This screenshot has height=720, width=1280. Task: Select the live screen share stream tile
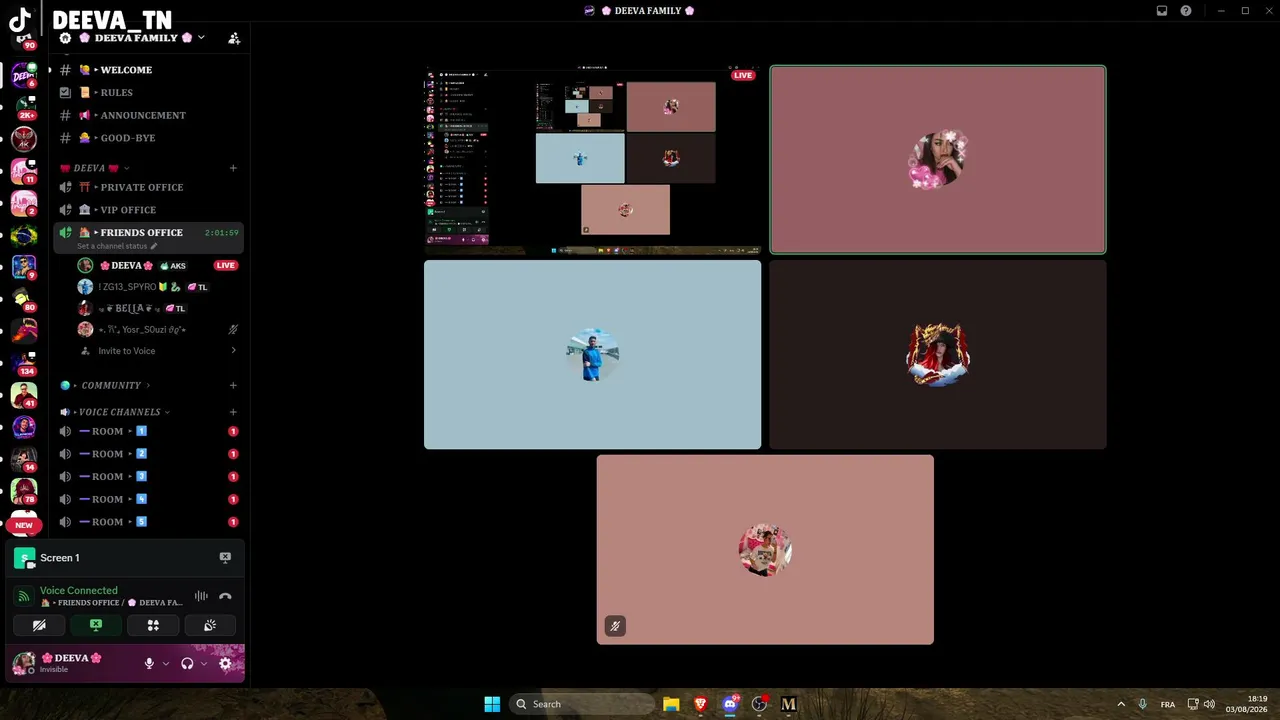pyautogui.click(x=592, y=160)
